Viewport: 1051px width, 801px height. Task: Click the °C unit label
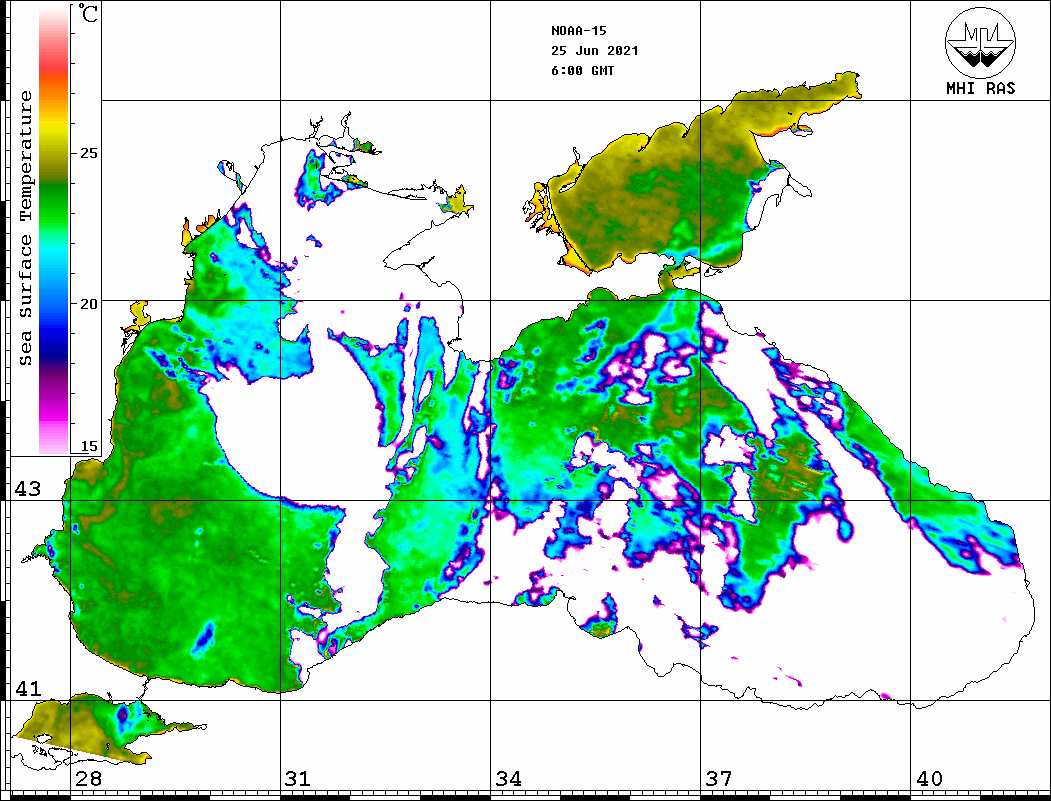point(88,13)
